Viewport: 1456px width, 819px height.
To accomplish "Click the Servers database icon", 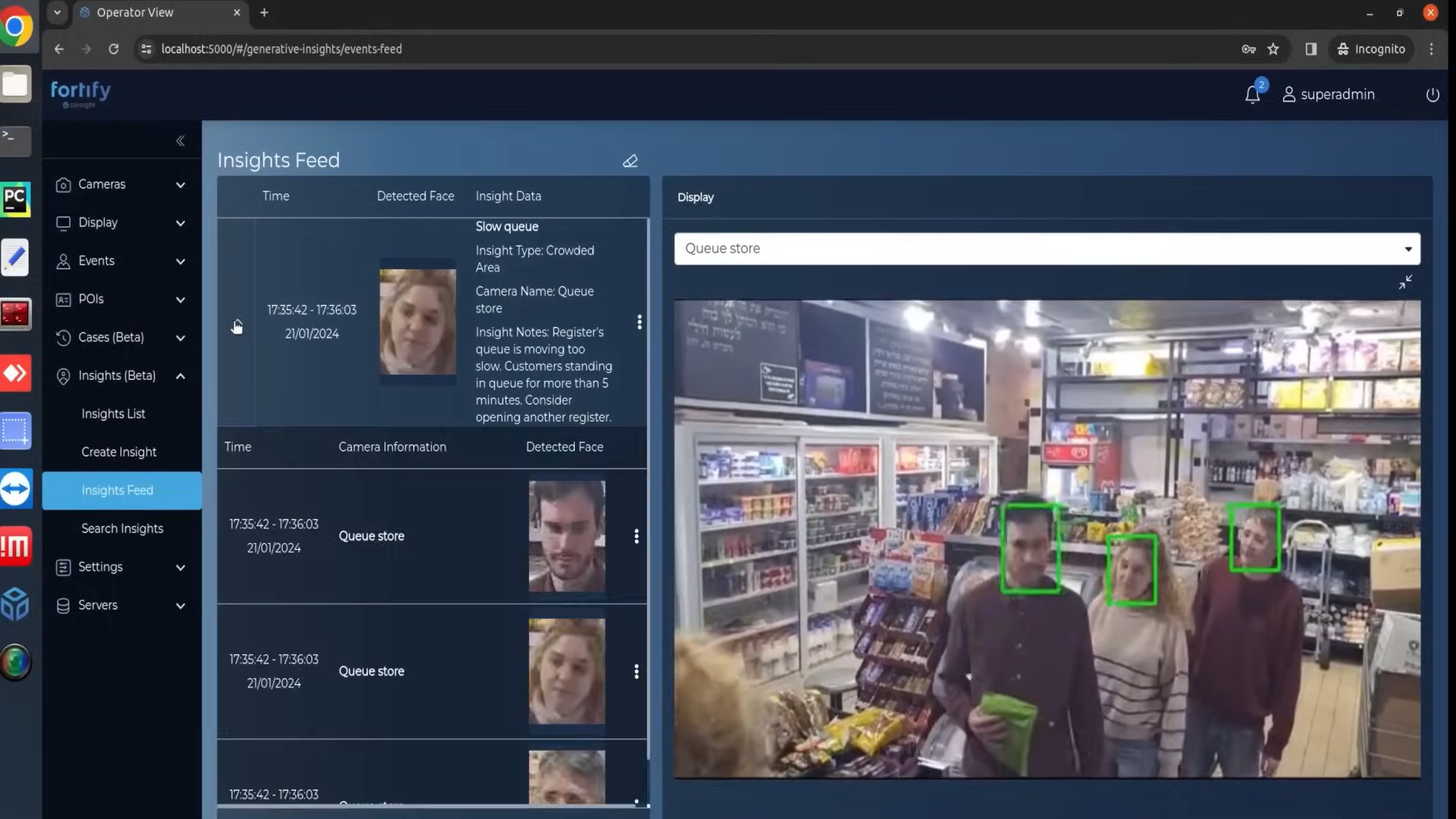I will [64, 606].
